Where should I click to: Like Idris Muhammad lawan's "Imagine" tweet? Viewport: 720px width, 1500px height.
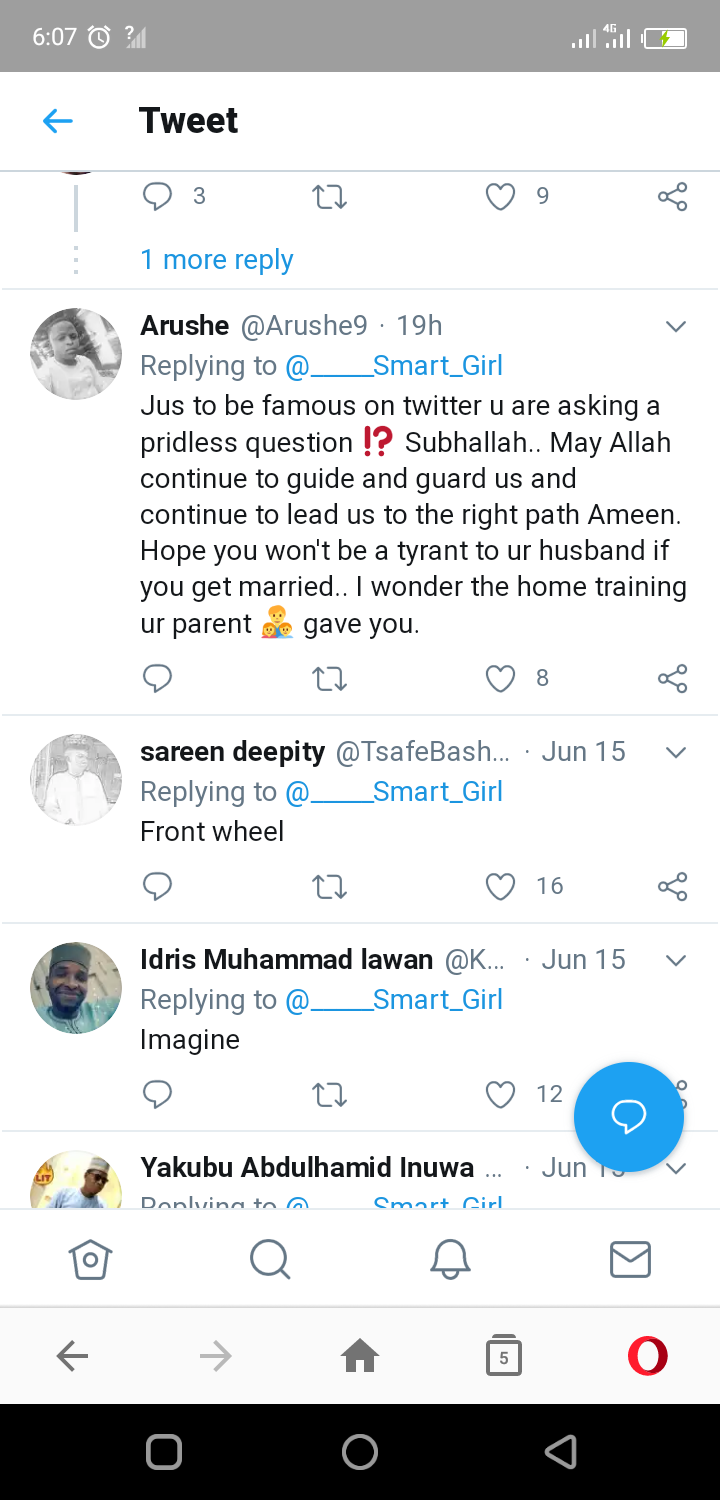500,1094
